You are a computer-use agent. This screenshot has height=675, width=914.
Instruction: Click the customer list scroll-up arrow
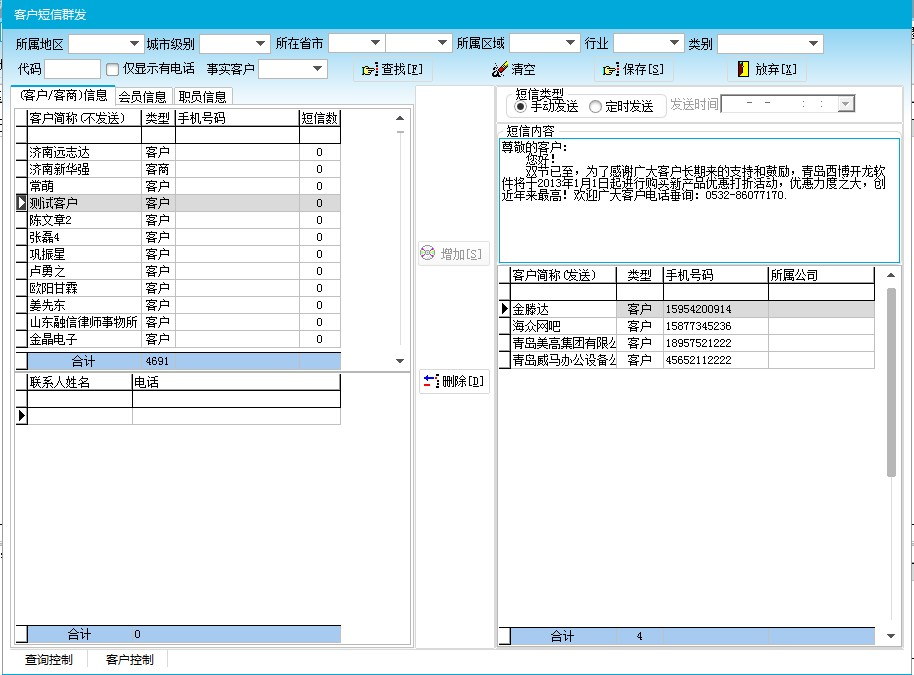point(400,118)
